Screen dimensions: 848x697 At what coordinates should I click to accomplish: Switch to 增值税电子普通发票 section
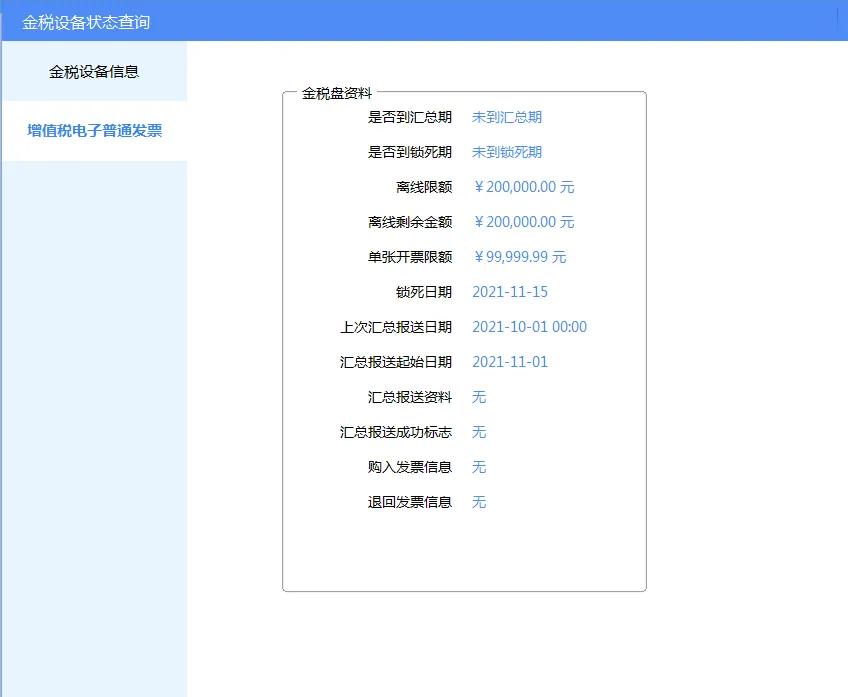point(94,131)
